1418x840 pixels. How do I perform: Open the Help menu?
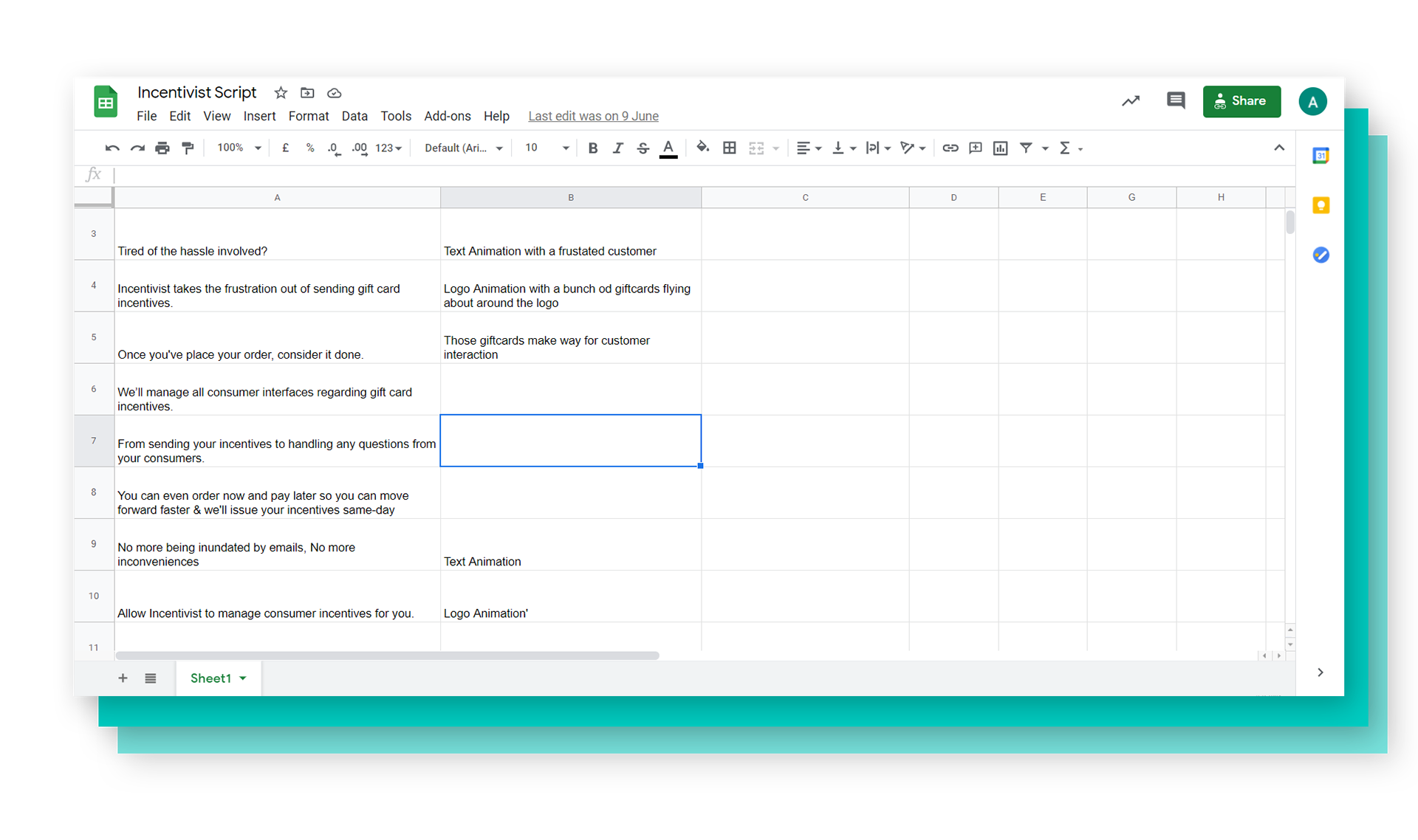(x=496, y=116)
